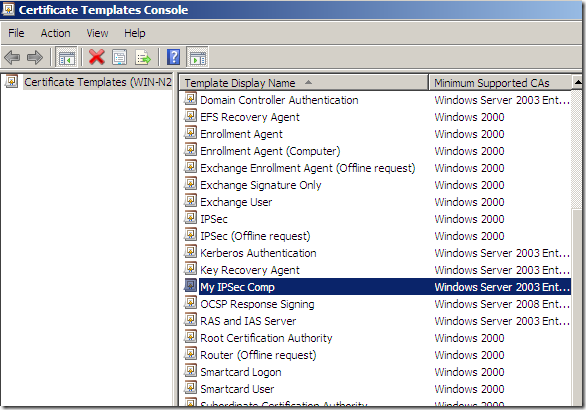Select the Kerberos Authentication template

tap(258, 253)
